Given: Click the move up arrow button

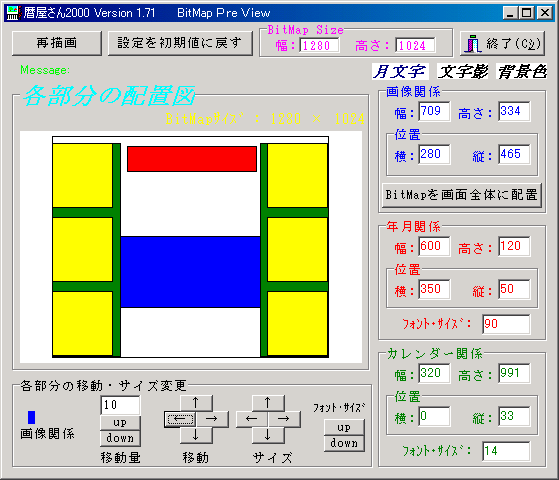Looking at the screenshot, I should point(196,403).
